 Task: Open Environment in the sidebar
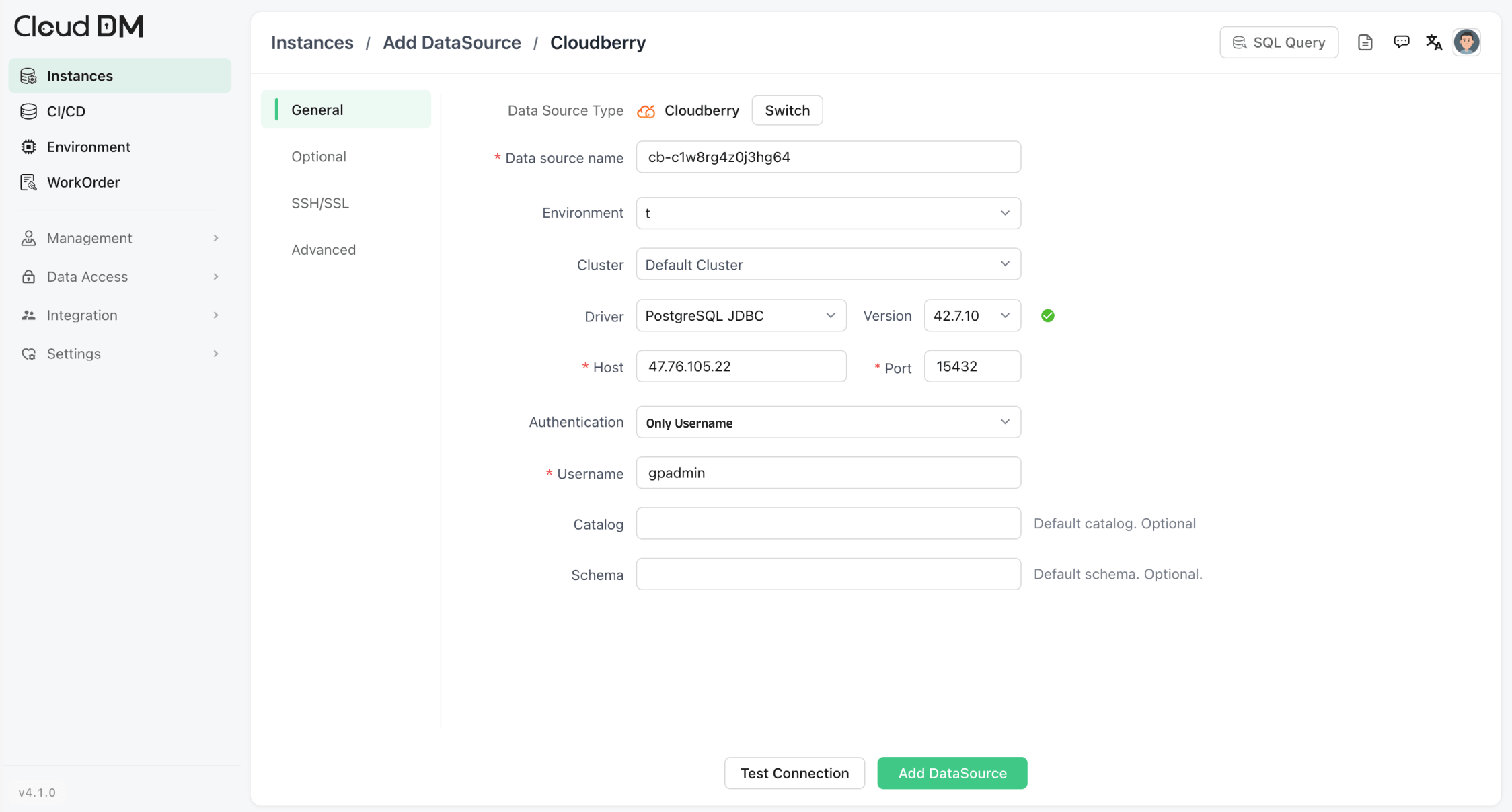(x=120, y=147)
